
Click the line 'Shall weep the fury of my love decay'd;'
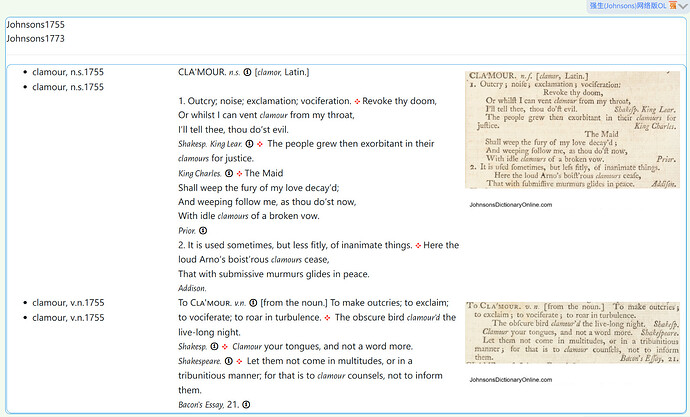coord(259,188)
